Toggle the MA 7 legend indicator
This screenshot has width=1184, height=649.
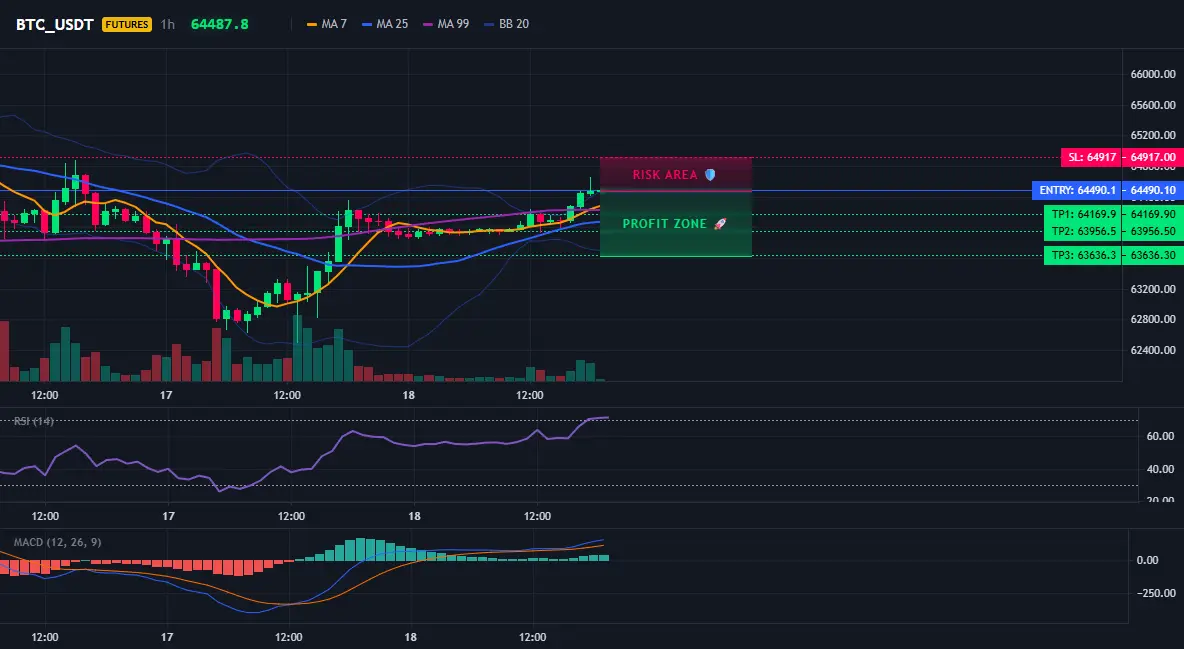(x=327, y=24)
